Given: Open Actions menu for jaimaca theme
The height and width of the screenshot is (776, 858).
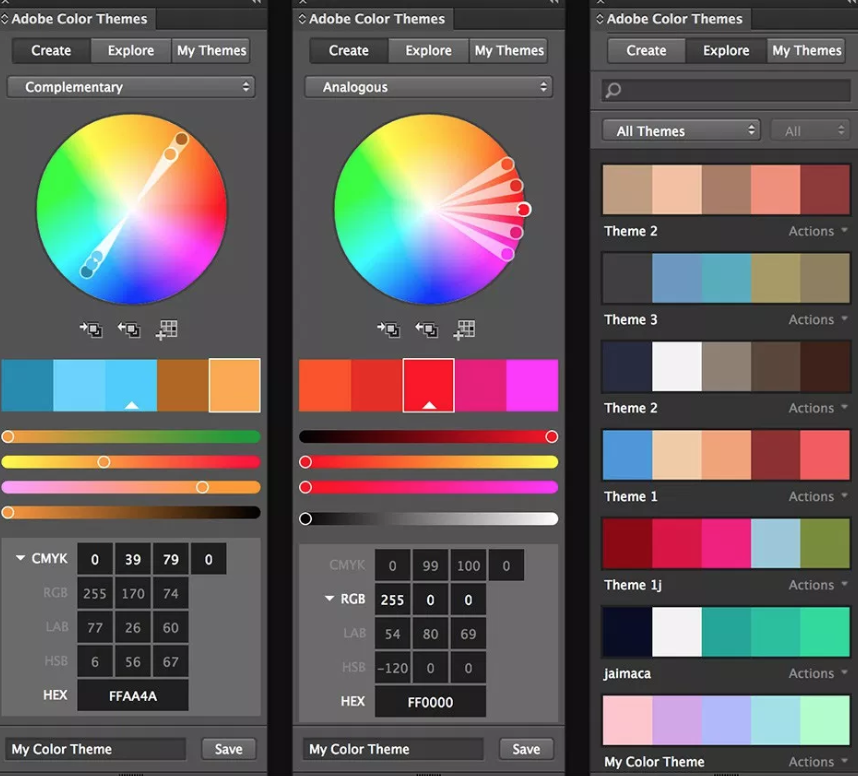Looking at the screenshot, I should (x=818, y=673).
